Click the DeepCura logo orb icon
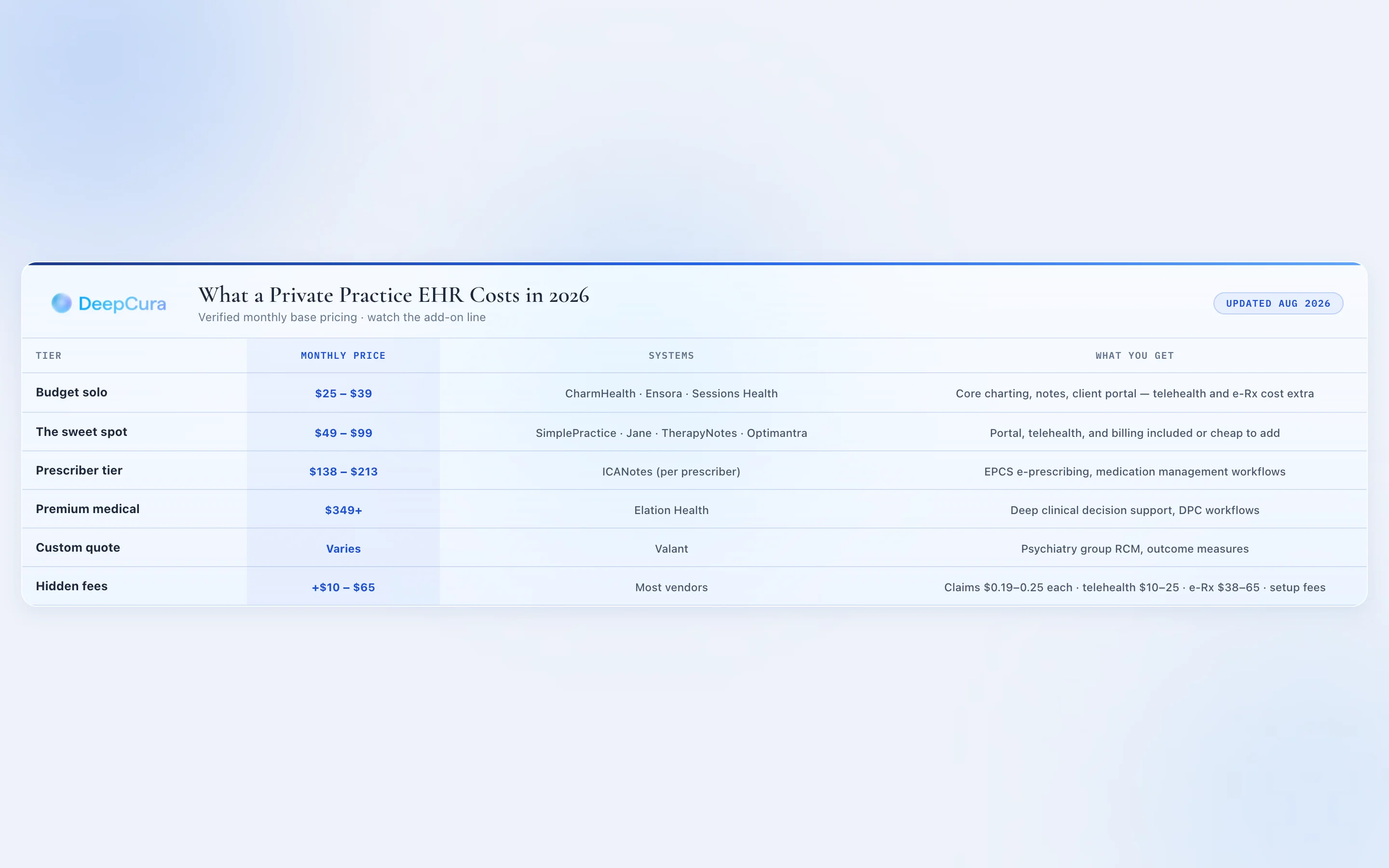Screen dimensions: 1389x868 point(61,303)
